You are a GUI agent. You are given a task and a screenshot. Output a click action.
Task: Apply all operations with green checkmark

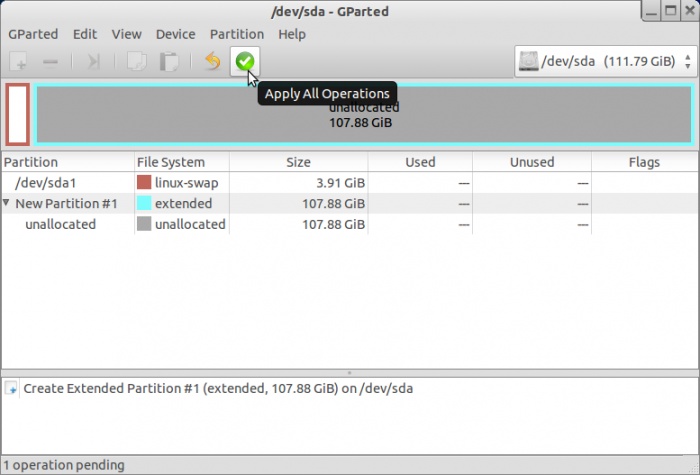[x=245, y=61]
